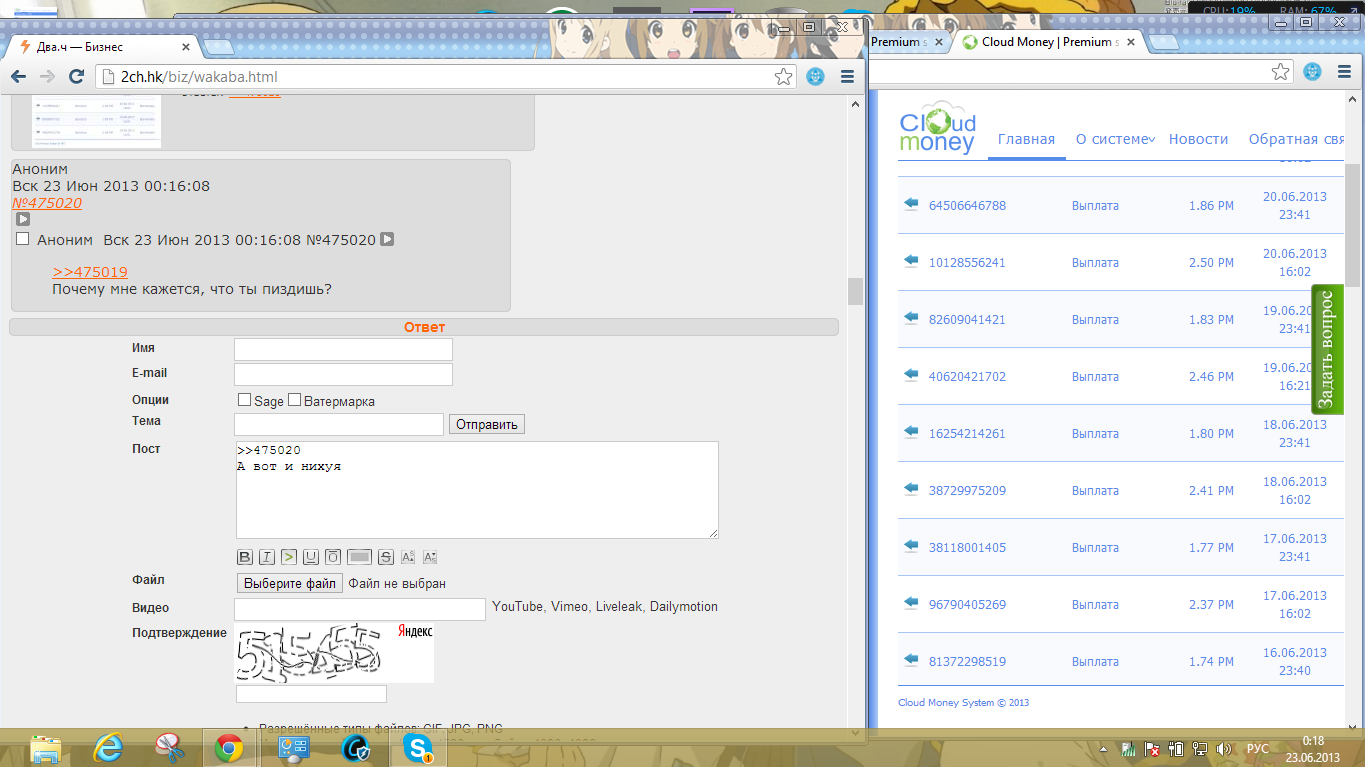Apply underline formatting in post editor
This screenshot has width=1365, height=767.
(x=311, y=557)
